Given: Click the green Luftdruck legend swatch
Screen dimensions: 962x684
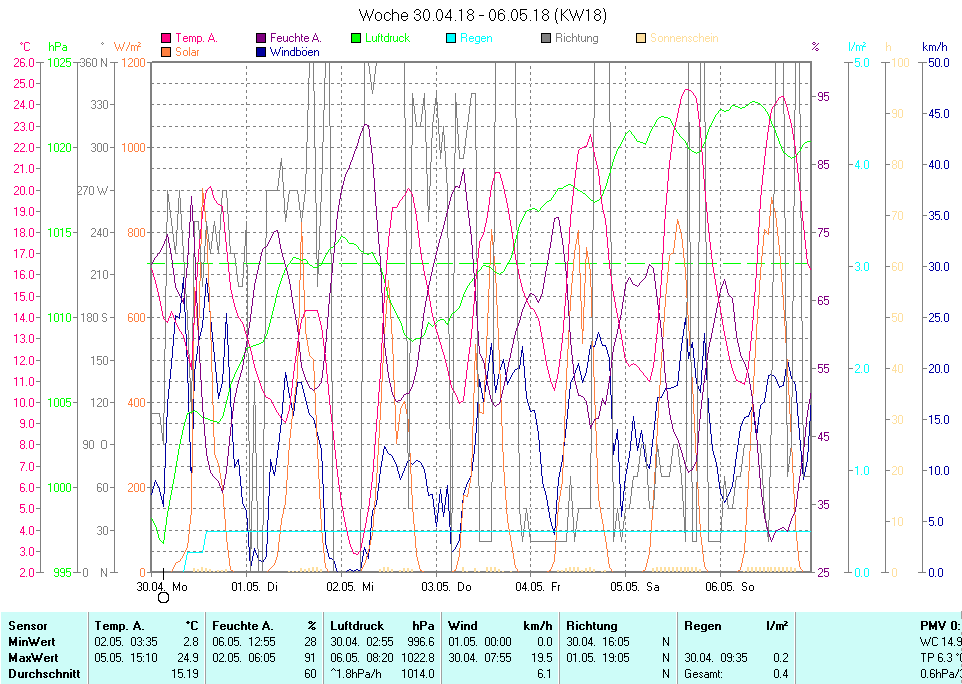Looking at the screenshot, I should click(x=355, y=38).
